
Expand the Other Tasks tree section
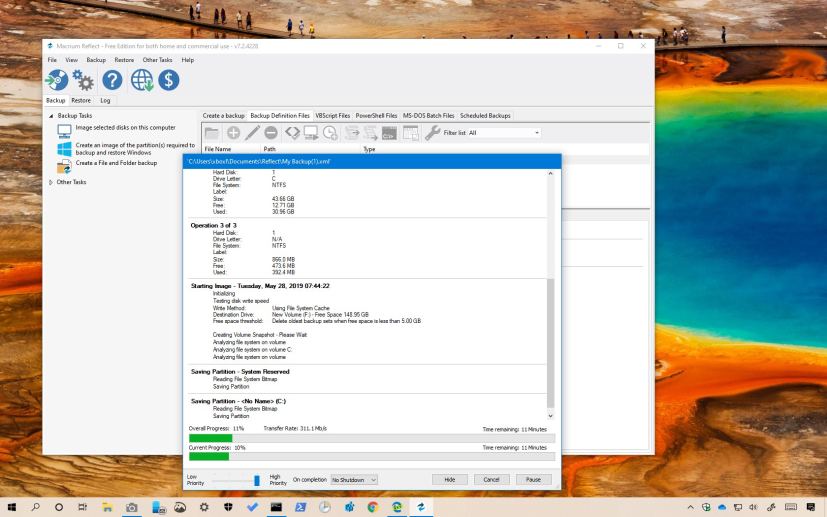[x=52, y=183]
